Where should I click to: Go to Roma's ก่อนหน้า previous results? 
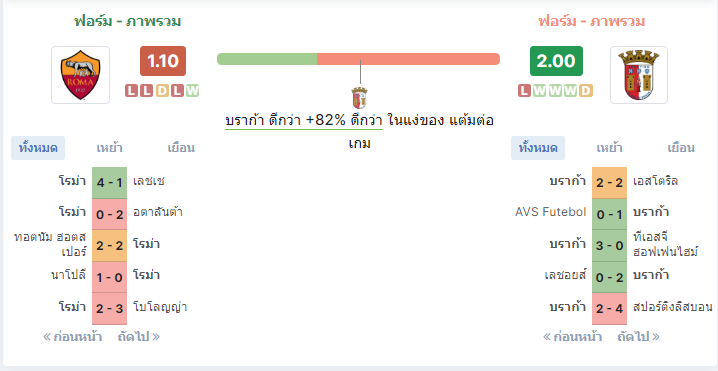click(72, 337)
